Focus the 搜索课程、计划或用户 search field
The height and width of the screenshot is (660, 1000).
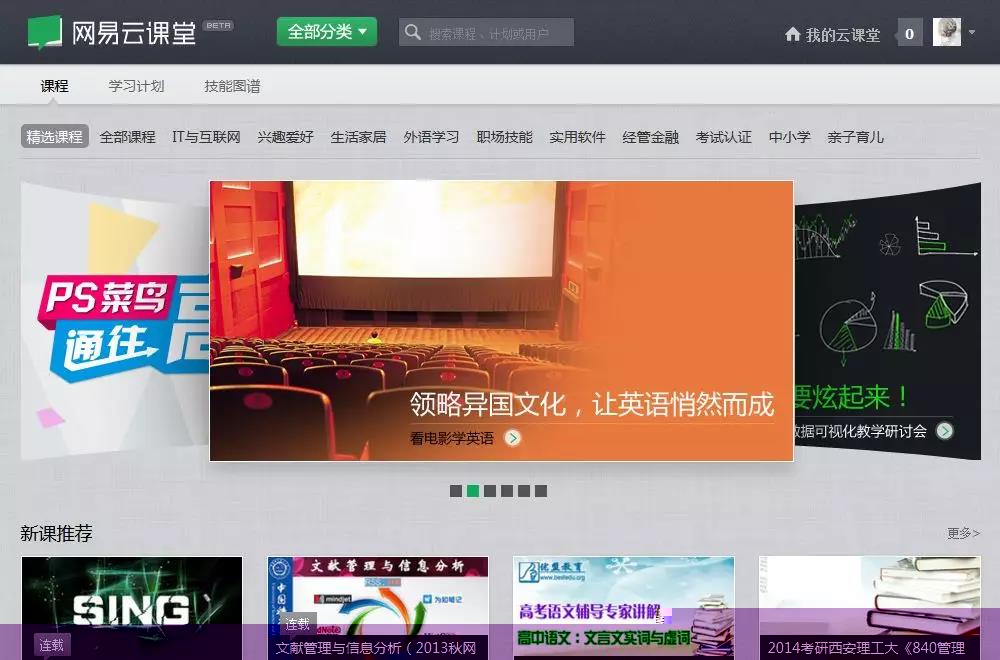pyautogui.click(x=486, y=32)
